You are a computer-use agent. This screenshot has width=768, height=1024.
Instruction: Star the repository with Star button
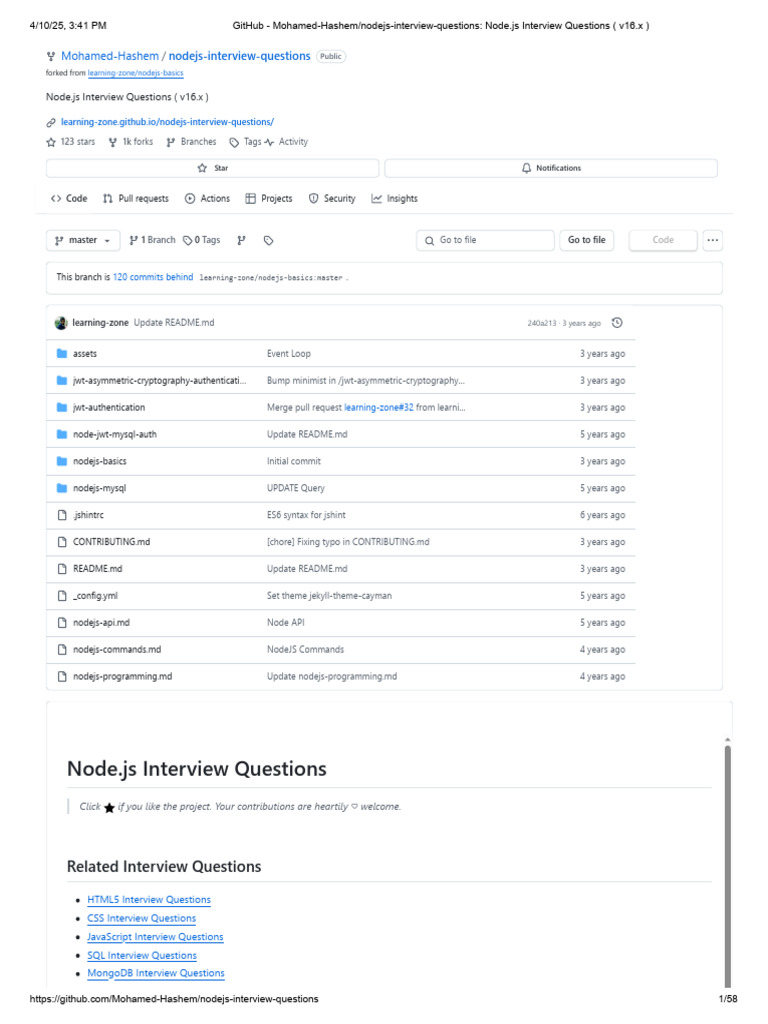point(212,168)
